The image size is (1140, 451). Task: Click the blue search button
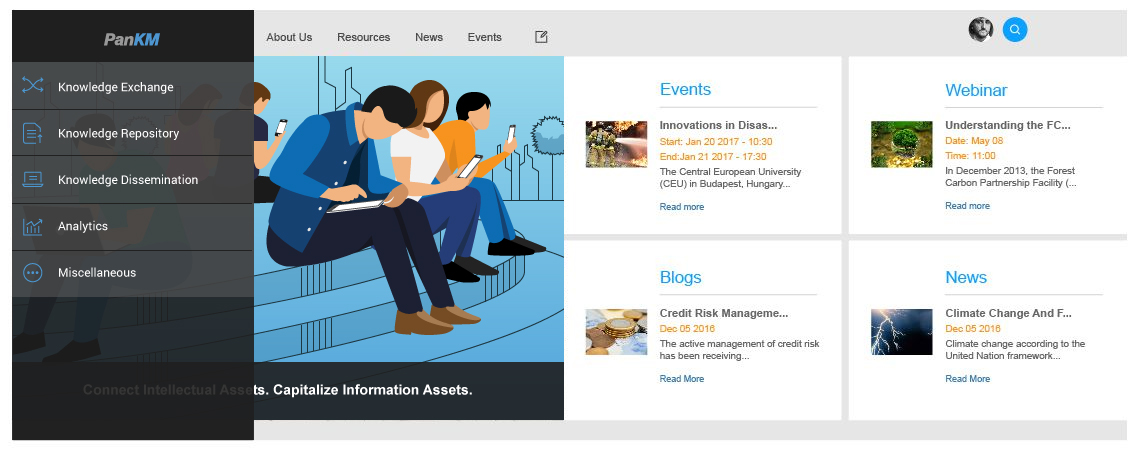click(x=1015, y=30)
